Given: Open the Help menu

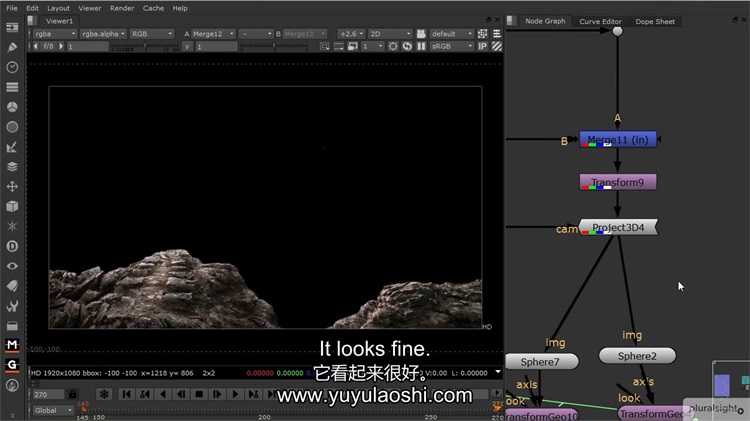Looking at the screenshot, I should (180, 8).
